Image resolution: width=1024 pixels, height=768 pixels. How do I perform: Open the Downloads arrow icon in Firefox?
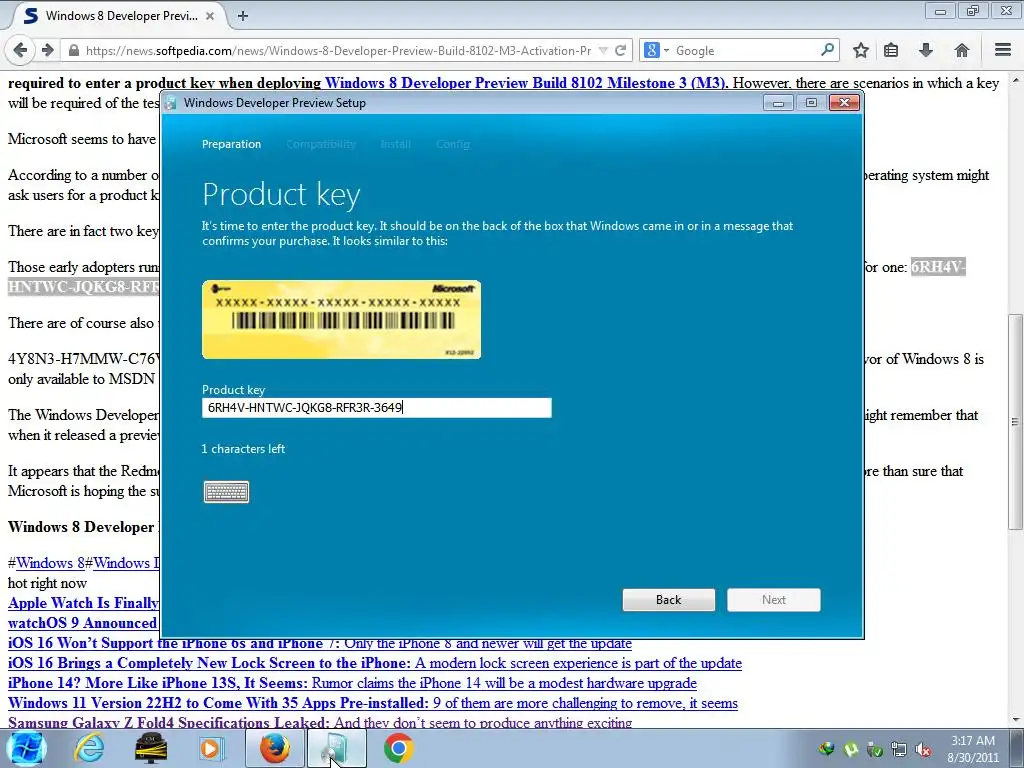point(925,50)
